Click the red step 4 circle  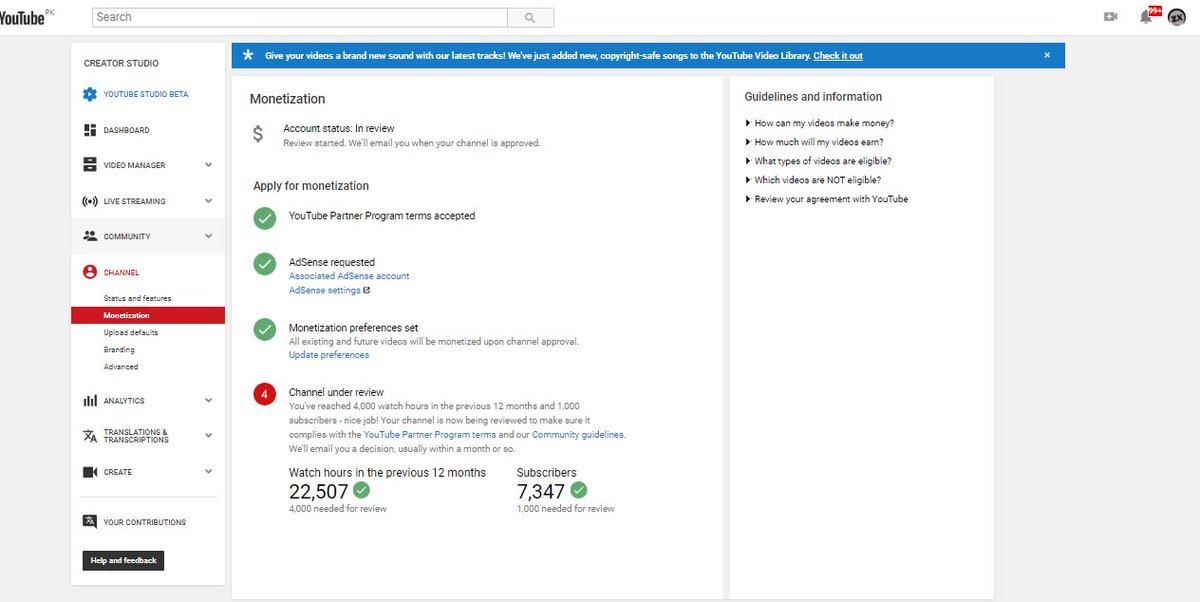[264, 394]
